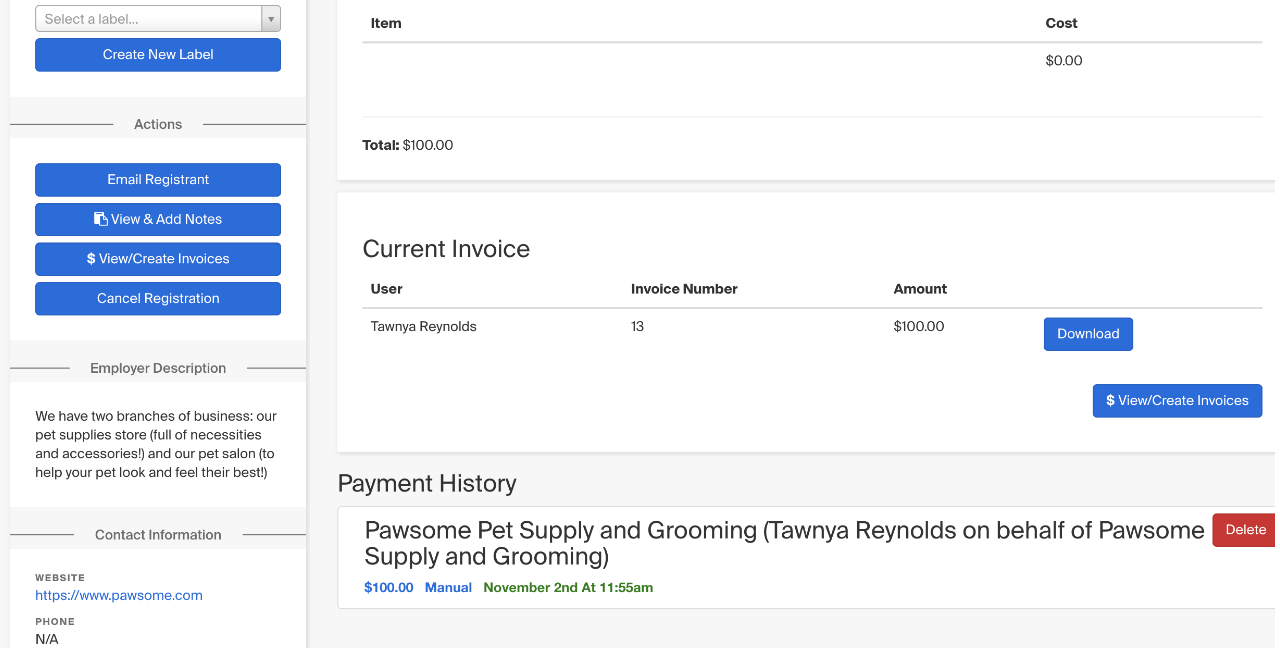The height and width of the screenshot is (648, 1280).
Task: Download invoice 13
Action: (1088, 334)
